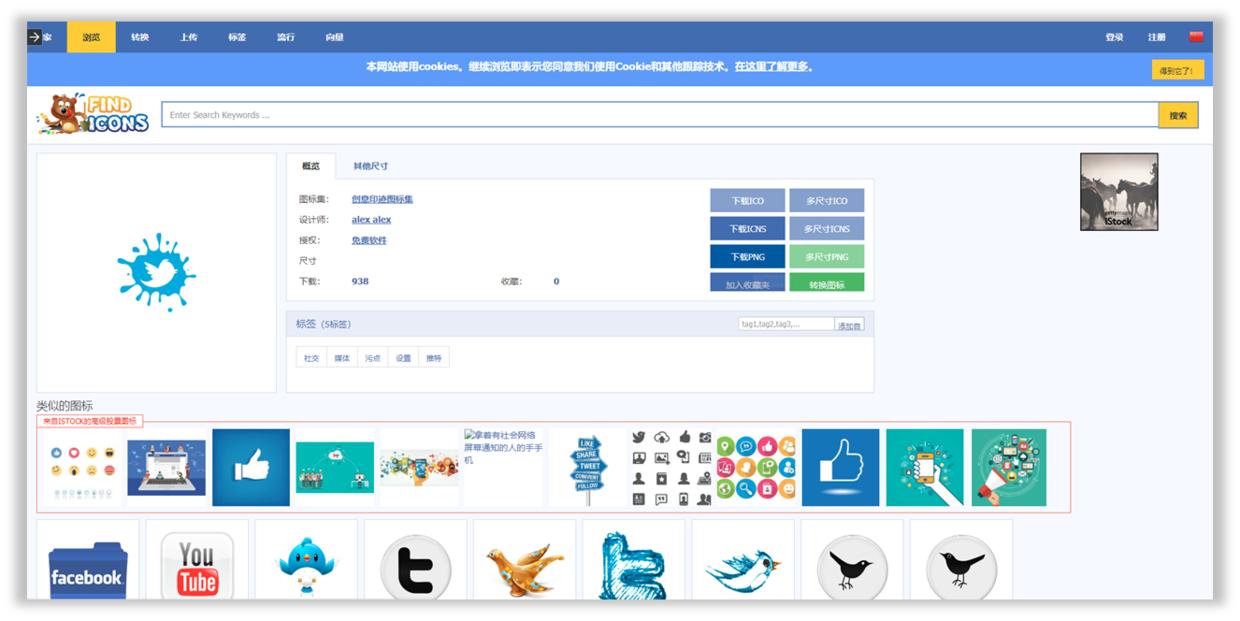The image size is (1240, 621).
Task: Click the Find Icons bear logo
Action: (x=93, y=114)
